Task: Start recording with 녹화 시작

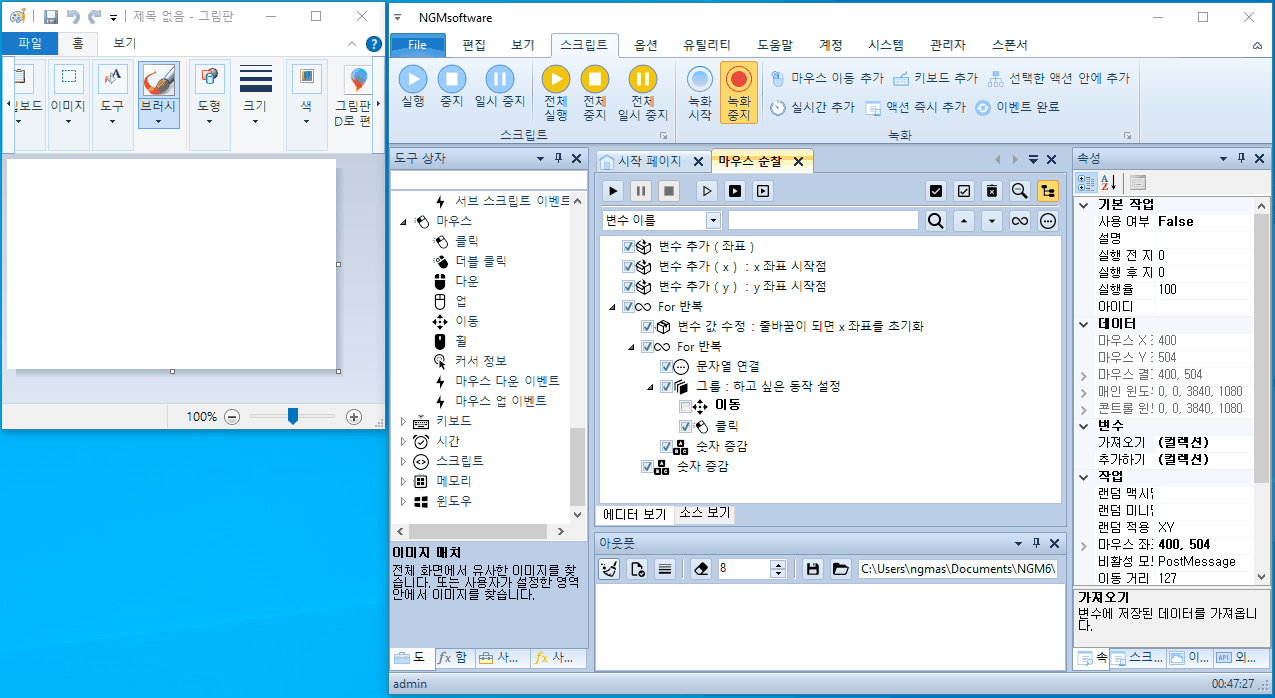Action: 700,93
